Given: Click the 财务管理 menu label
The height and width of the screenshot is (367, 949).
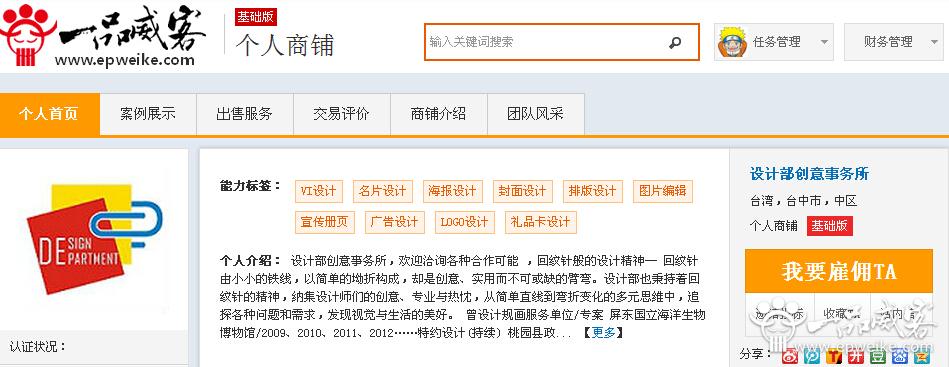Looking at the screenshot, I should (x=888, y=42).
